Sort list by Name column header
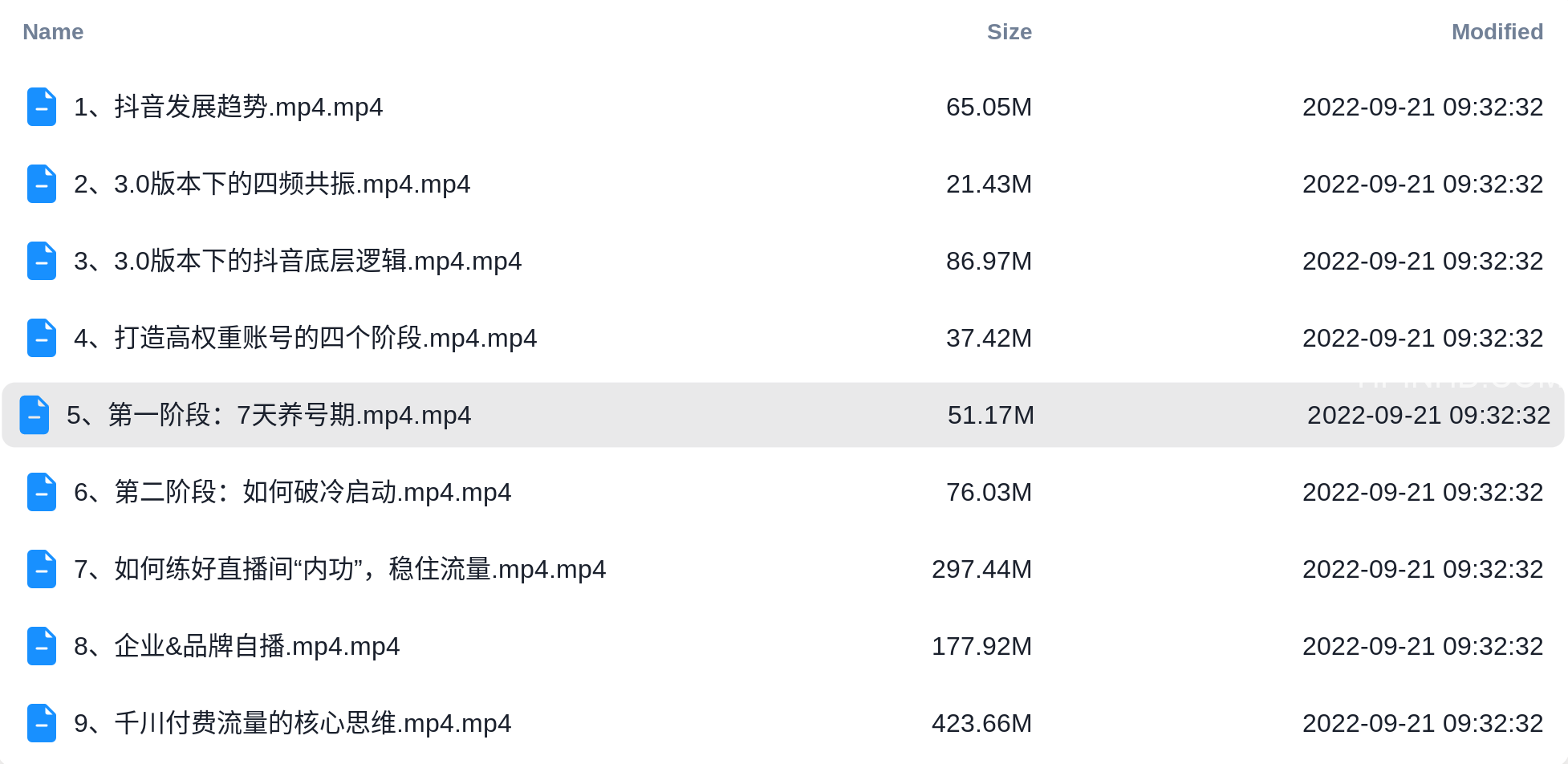The image size is (1568, 764). tap(53, 32)
